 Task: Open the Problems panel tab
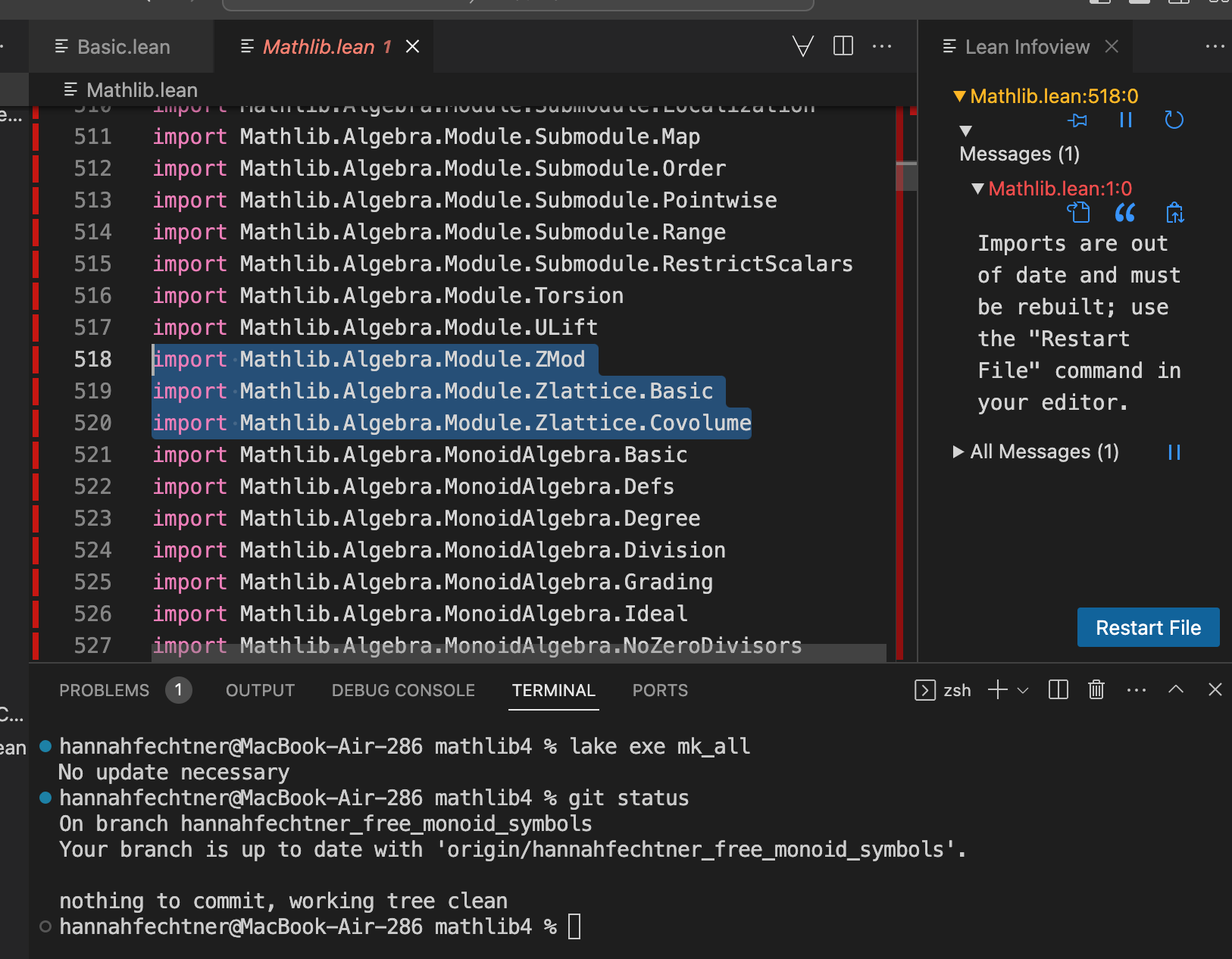point(105,690)
